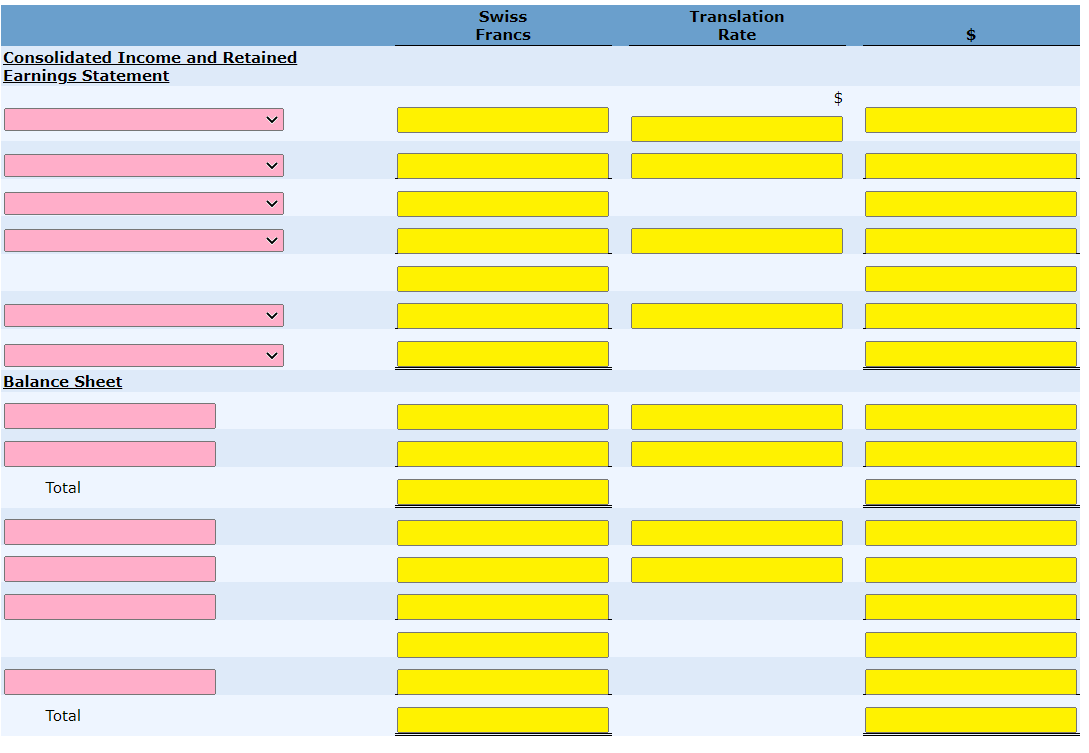Click the Balance Sheet heading
This screenshot has height=753, width=1089.
click(63, 381)
